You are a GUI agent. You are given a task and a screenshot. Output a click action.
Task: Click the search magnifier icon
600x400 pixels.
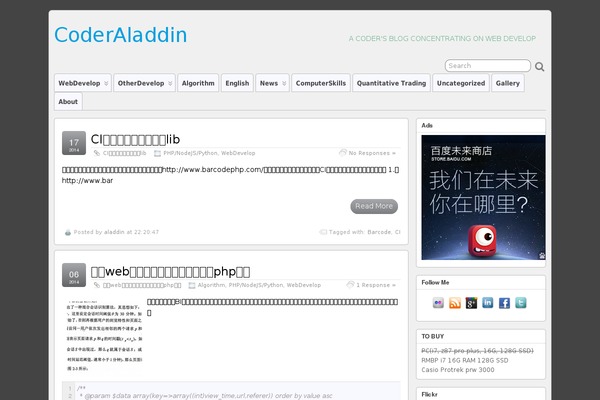(540, 67)
